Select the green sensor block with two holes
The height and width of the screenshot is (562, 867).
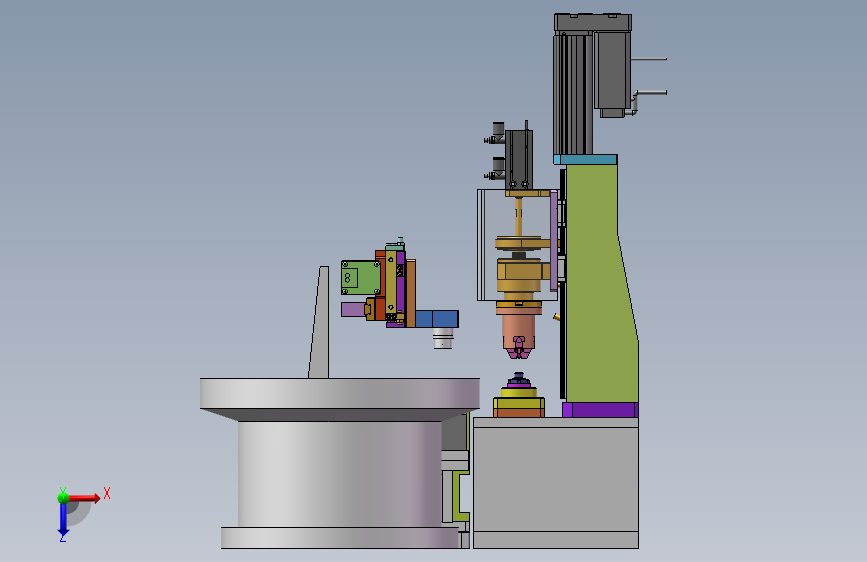[x=360, y=277]
